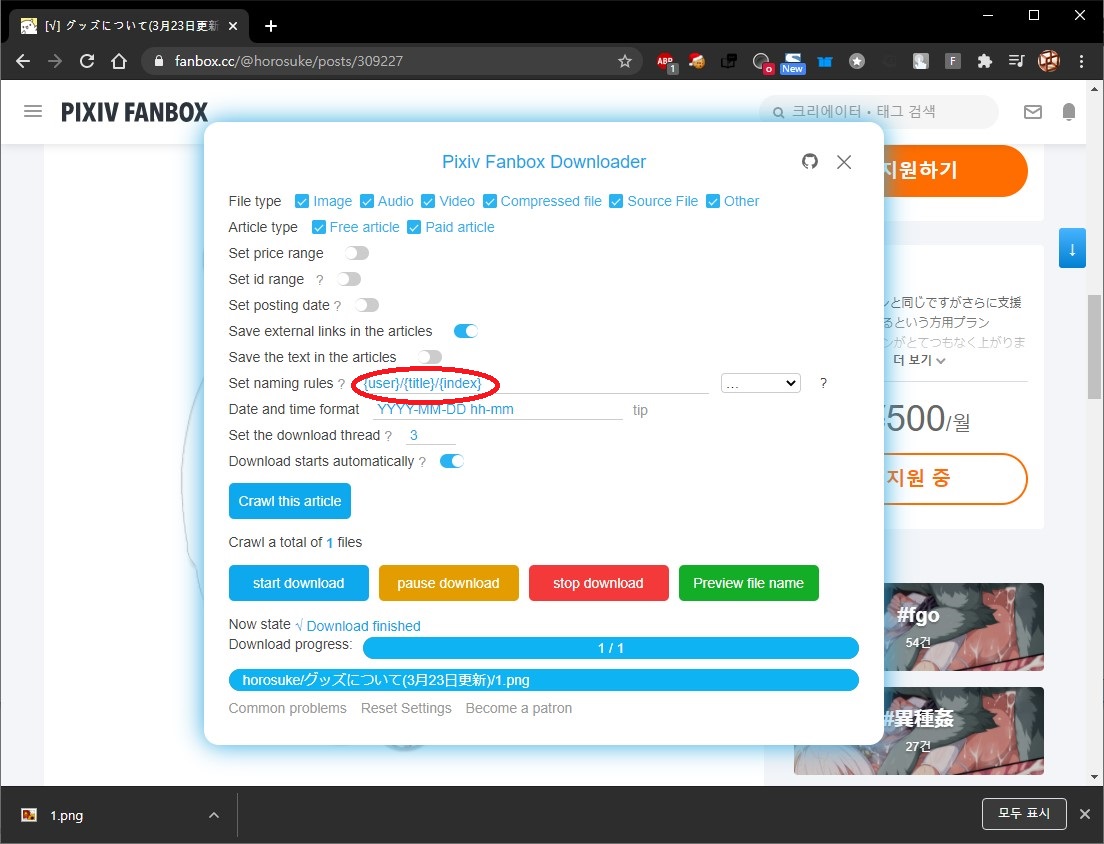
Task: Click the 1.png download file icon
Action: pyautogui.click(x=29, y=815)
